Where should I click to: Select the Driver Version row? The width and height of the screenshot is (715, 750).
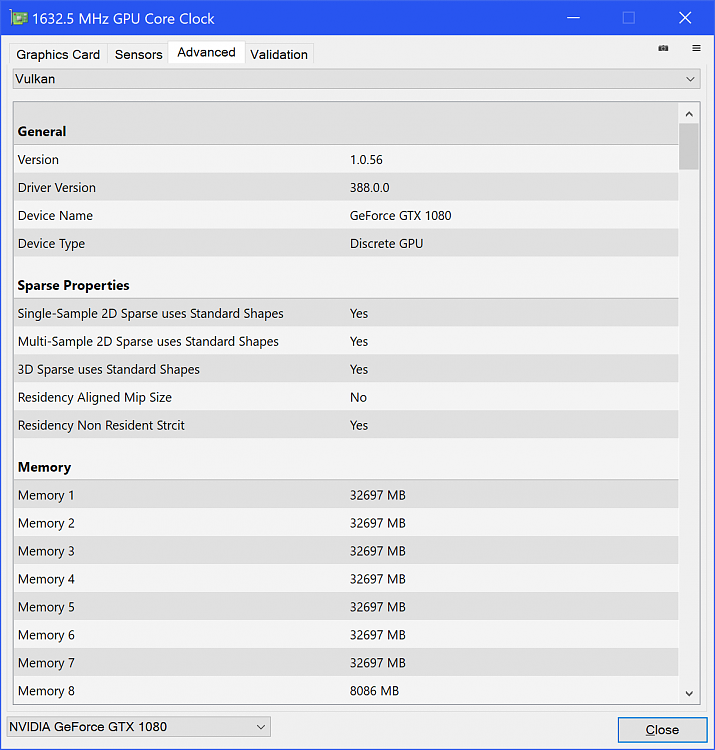point(346,188)
